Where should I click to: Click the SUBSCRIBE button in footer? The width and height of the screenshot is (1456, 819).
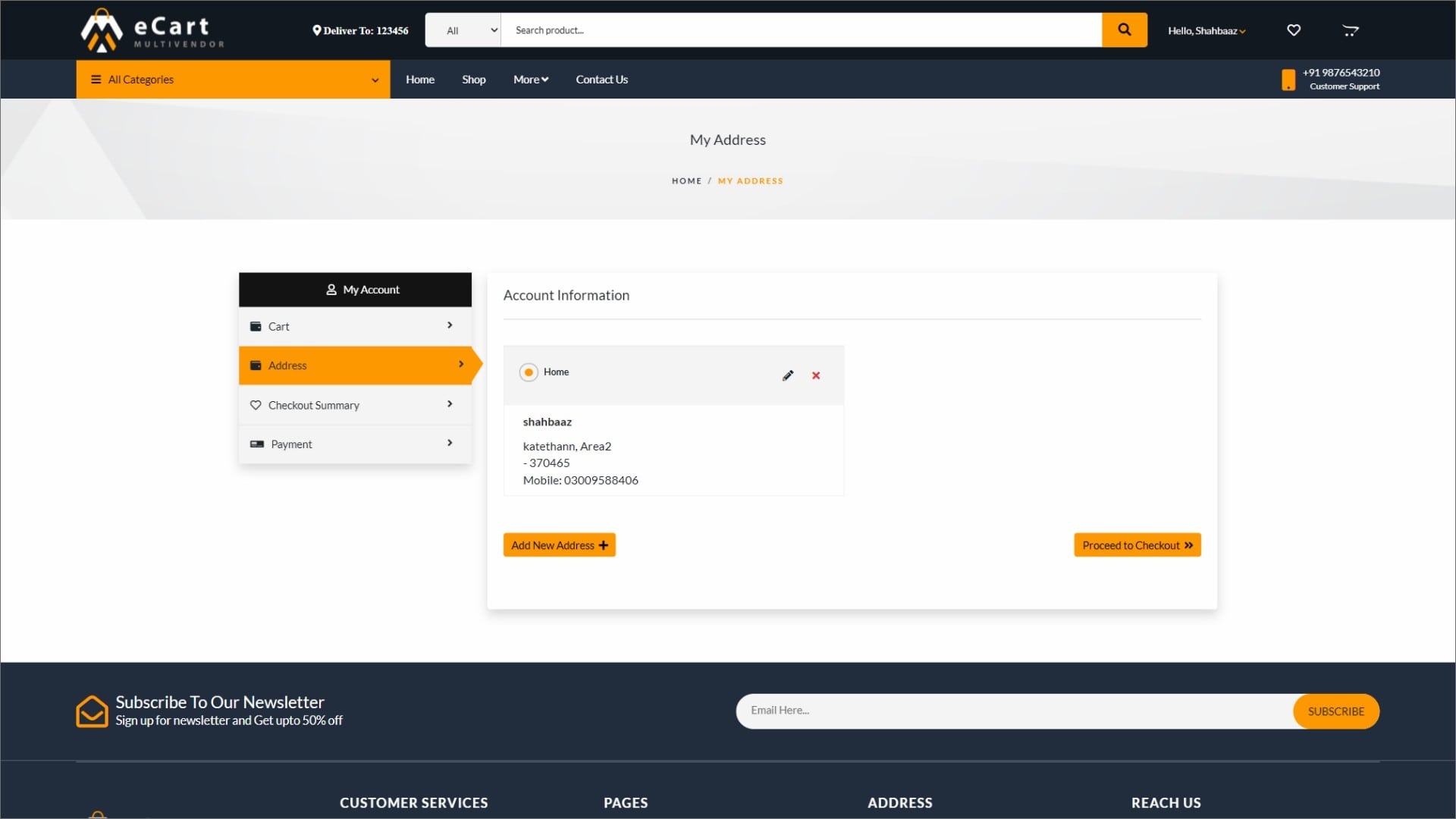[x=1336, y=711]
